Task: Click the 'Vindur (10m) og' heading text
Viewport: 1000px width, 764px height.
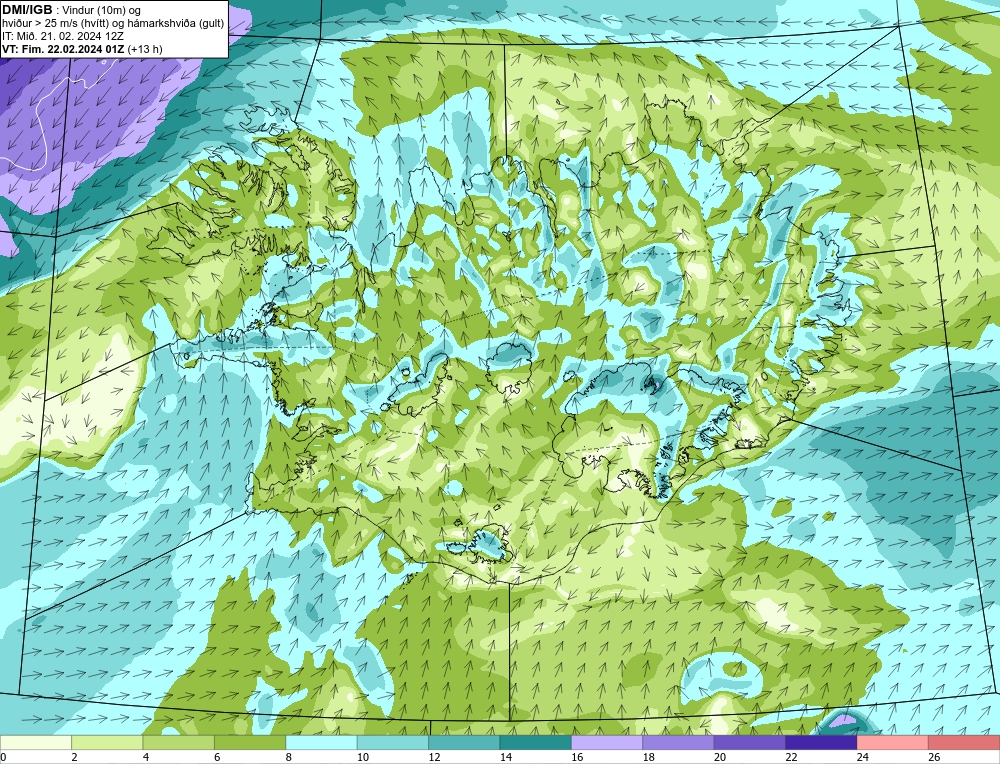Action: [x=103, y=11]
